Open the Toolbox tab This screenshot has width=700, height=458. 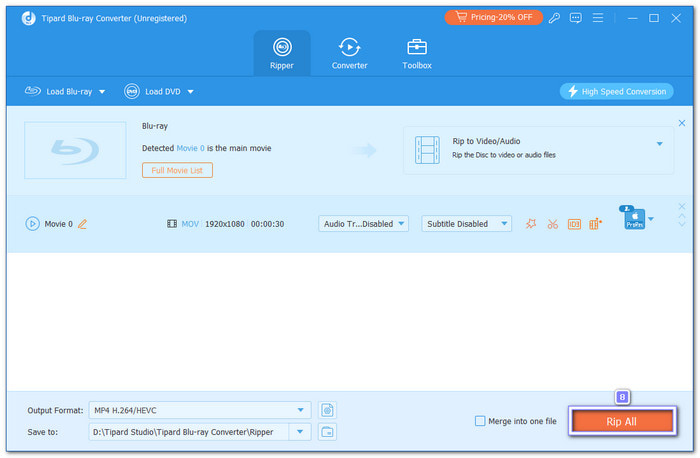click(417, 53)
